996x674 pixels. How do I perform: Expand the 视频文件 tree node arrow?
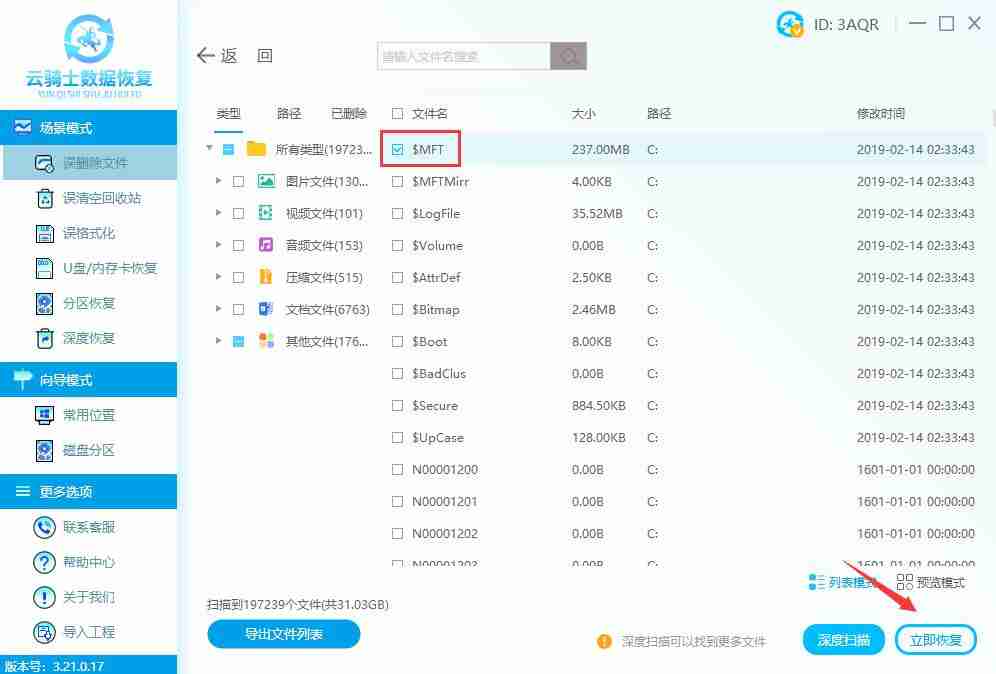[x=219, y=213]
